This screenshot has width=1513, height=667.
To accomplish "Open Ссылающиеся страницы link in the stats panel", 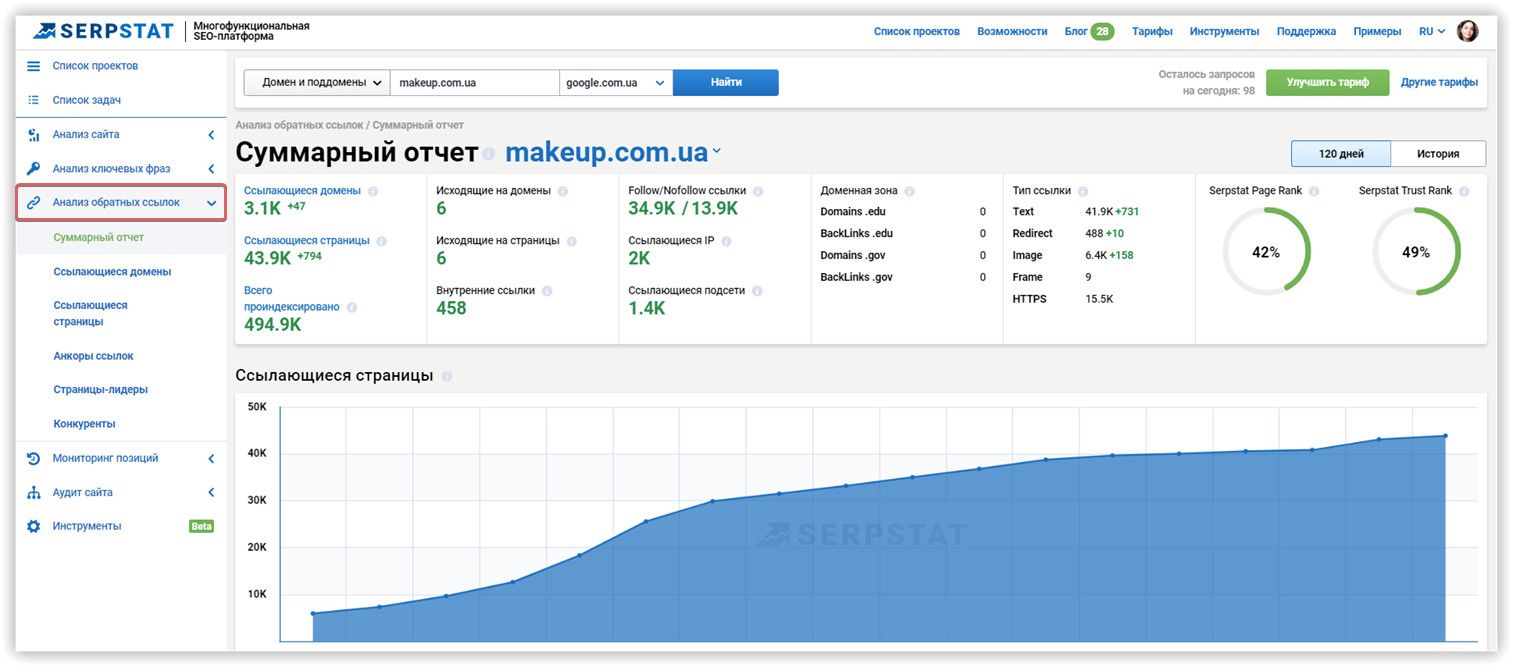I will 307,241.
